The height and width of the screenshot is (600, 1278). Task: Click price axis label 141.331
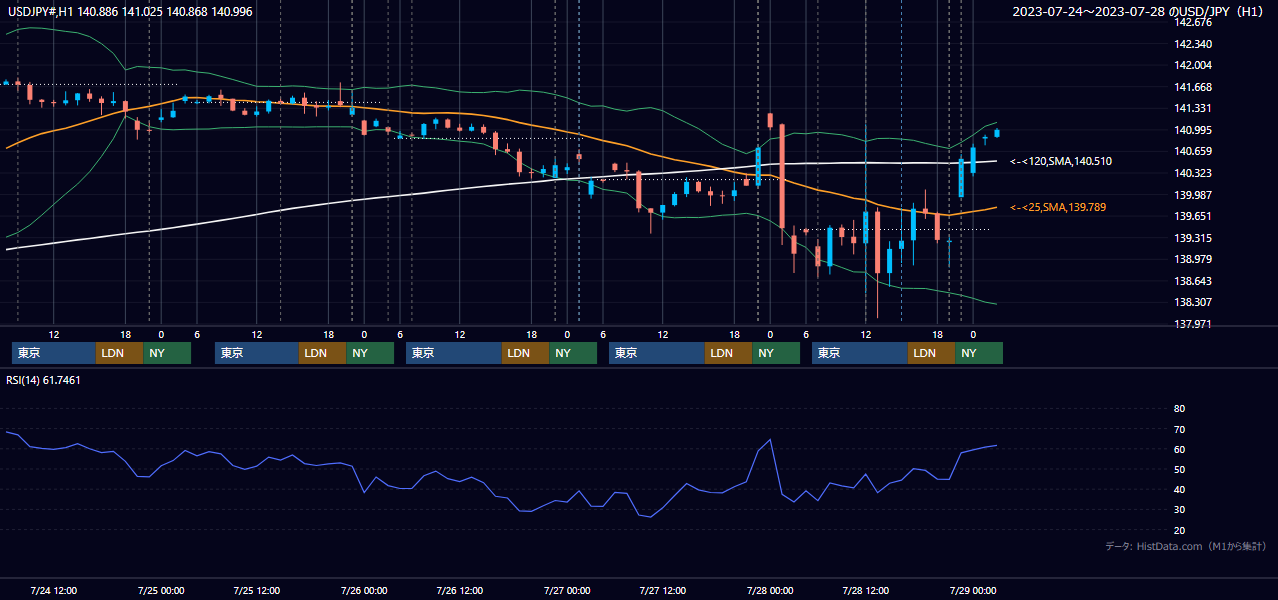coord(1194,108)
